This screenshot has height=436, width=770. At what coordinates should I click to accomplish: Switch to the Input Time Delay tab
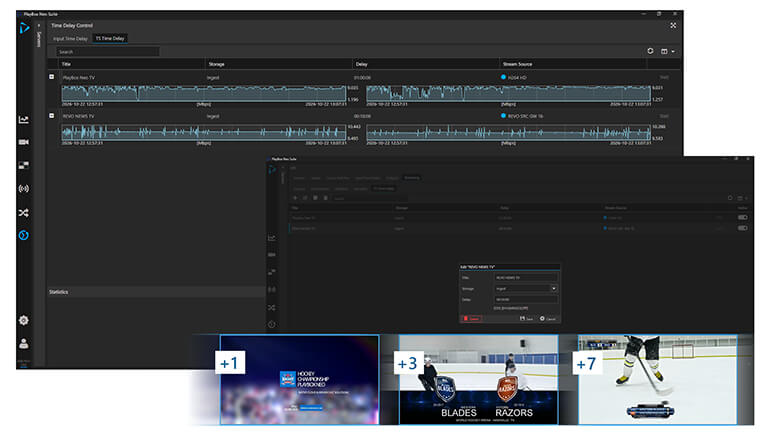tap(70, 38)
